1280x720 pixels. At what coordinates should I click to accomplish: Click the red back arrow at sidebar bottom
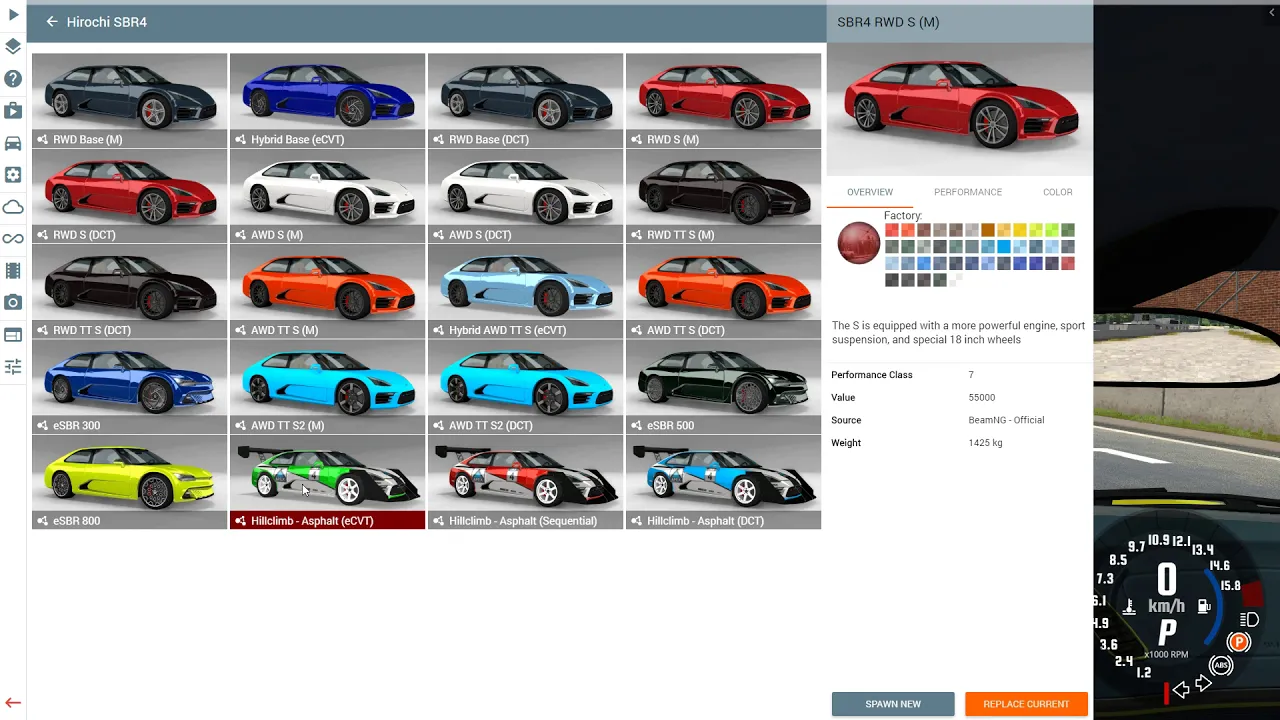(13, 703)
